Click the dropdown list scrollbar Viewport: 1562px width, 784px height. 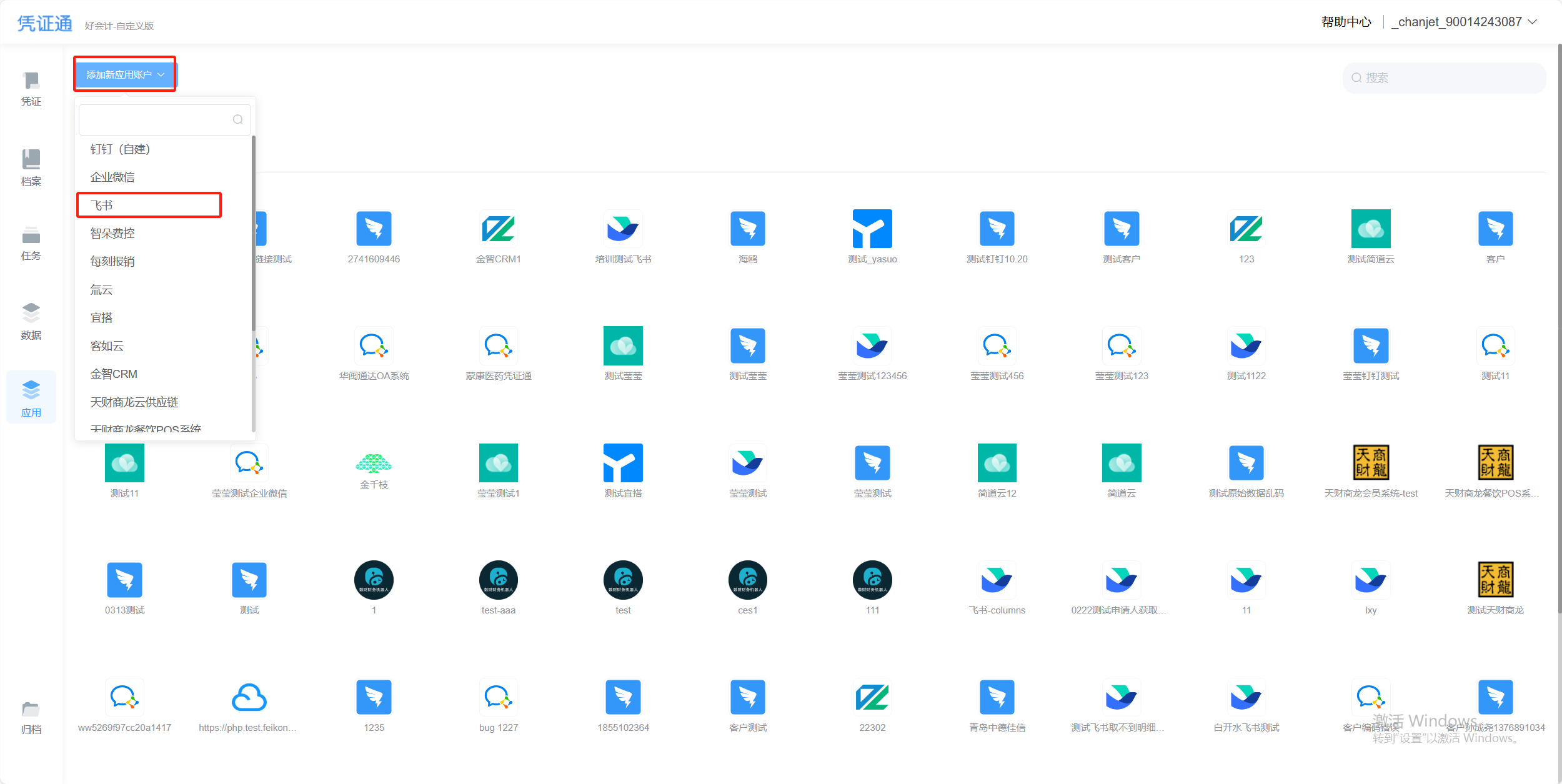253,234
